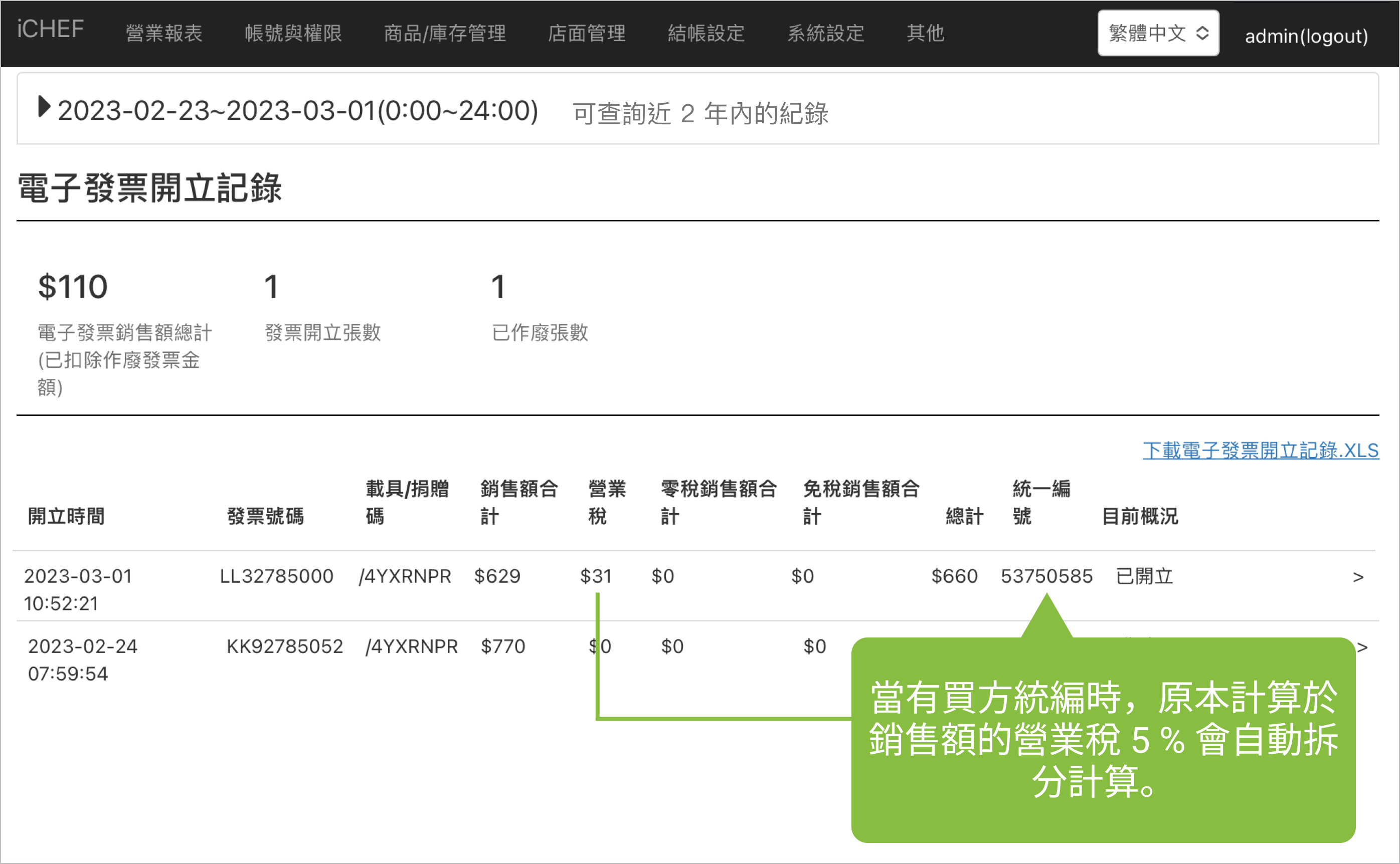Select the invoice number LL32785000

coord(277,576)
